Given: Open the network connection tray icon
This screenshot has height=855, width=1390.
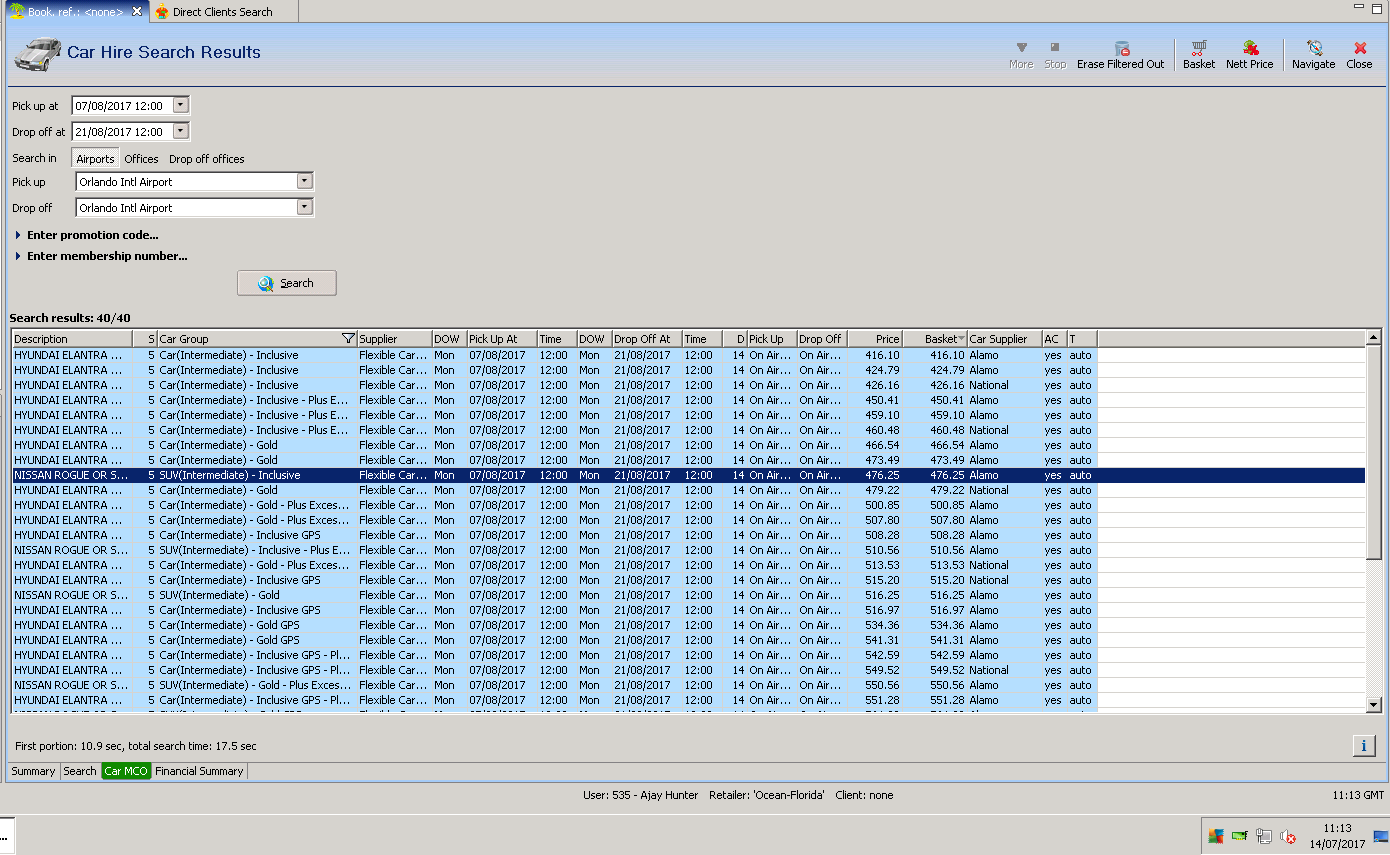Looking at the screenshot, I should (x=1264, y=836).
